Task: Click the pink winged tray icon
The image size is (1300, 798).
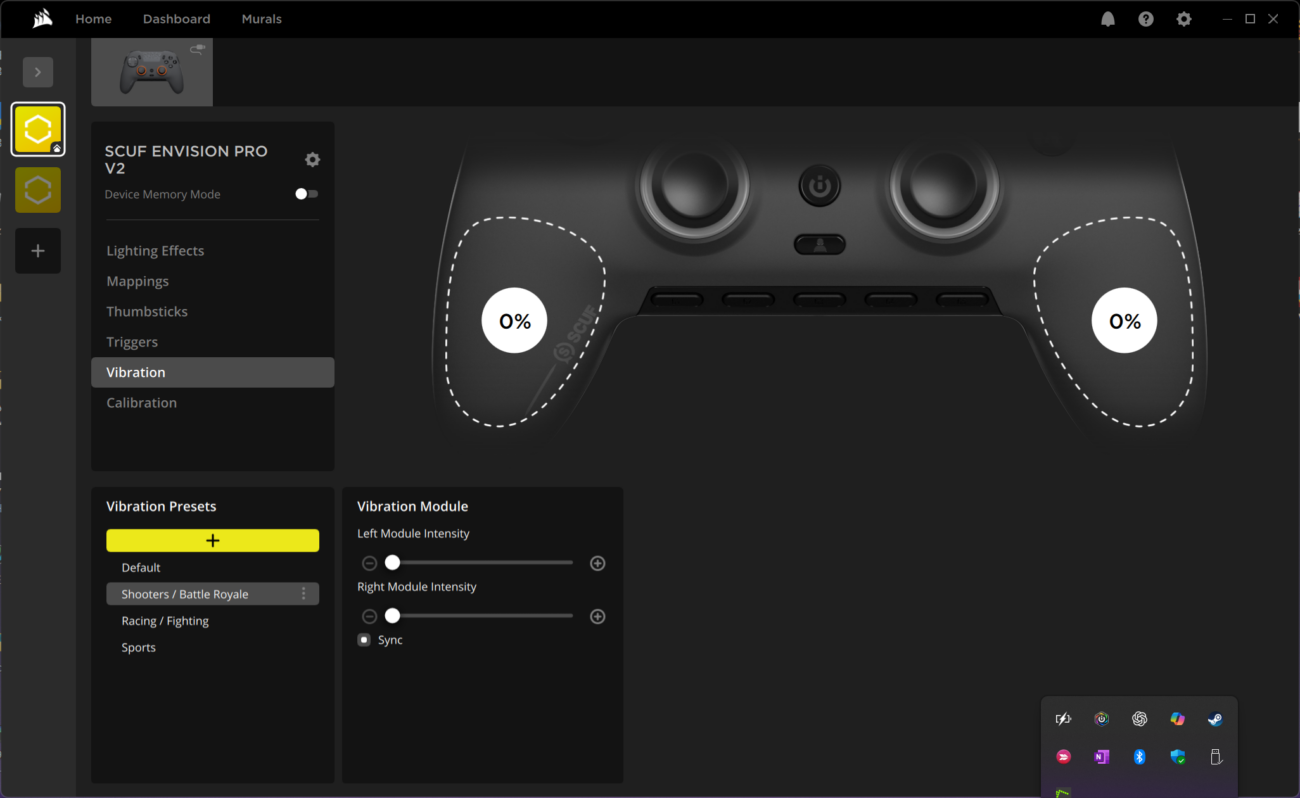Action: coord(1063,757)
